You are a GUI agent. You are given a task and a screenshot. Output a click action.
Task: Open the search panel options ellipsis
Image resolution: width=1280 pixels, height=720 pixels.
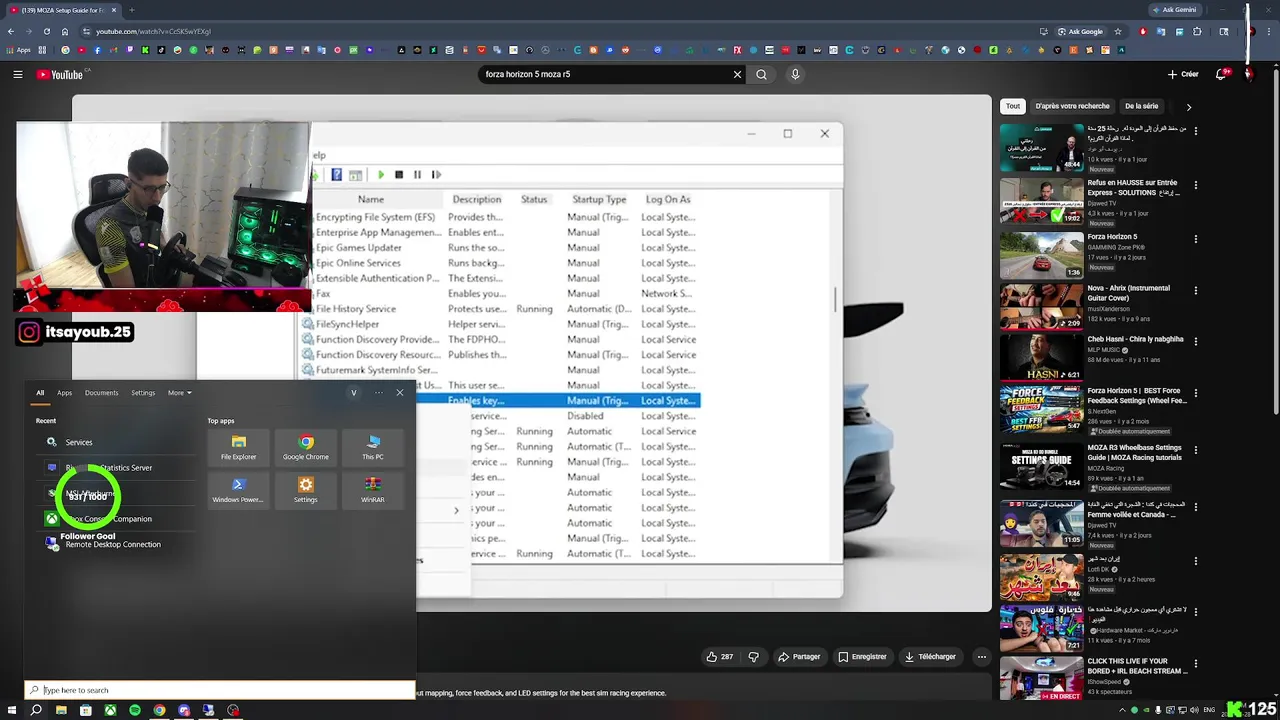(379, 393)
